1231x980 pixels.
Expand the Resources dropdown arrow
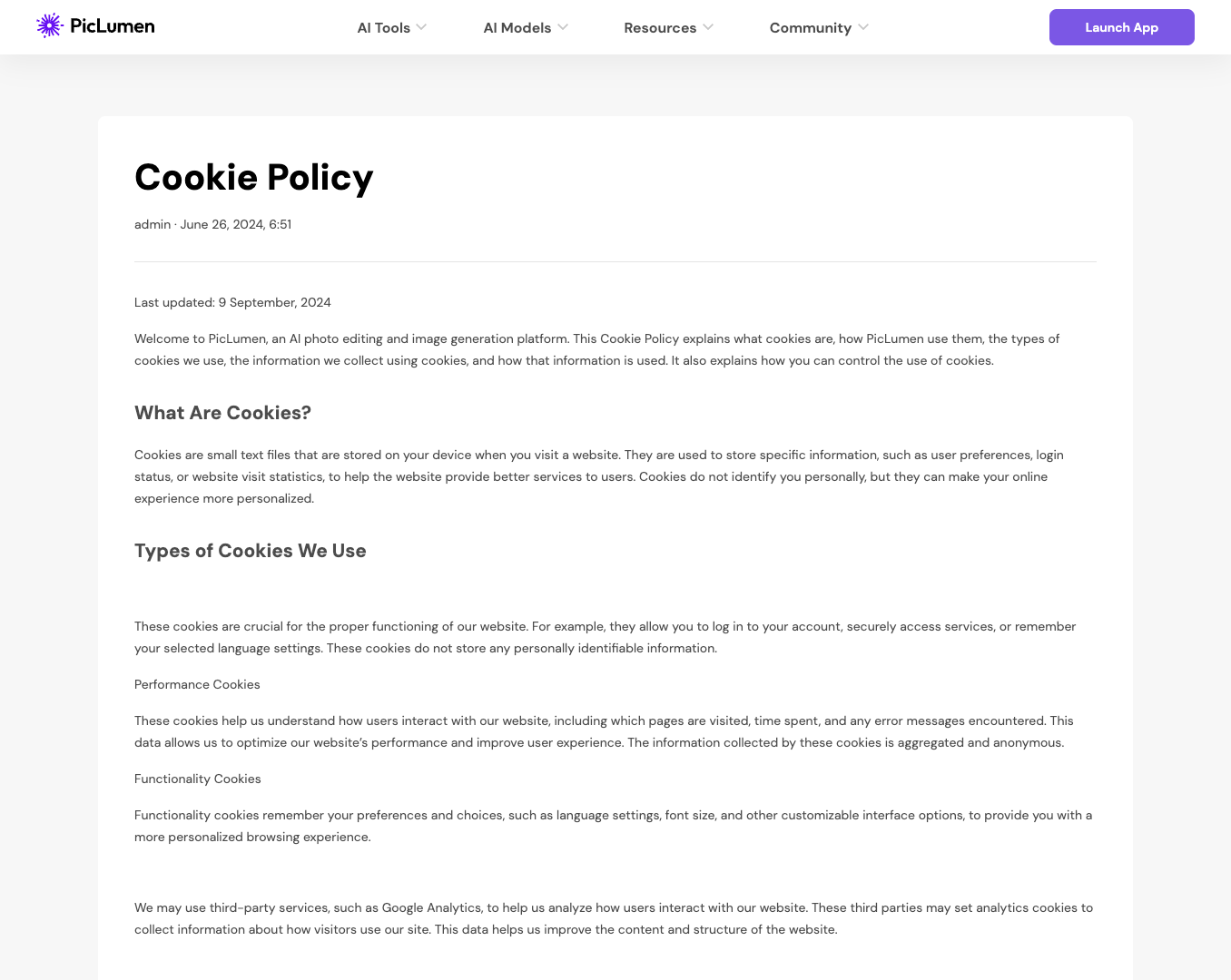[x=708, y=27]
